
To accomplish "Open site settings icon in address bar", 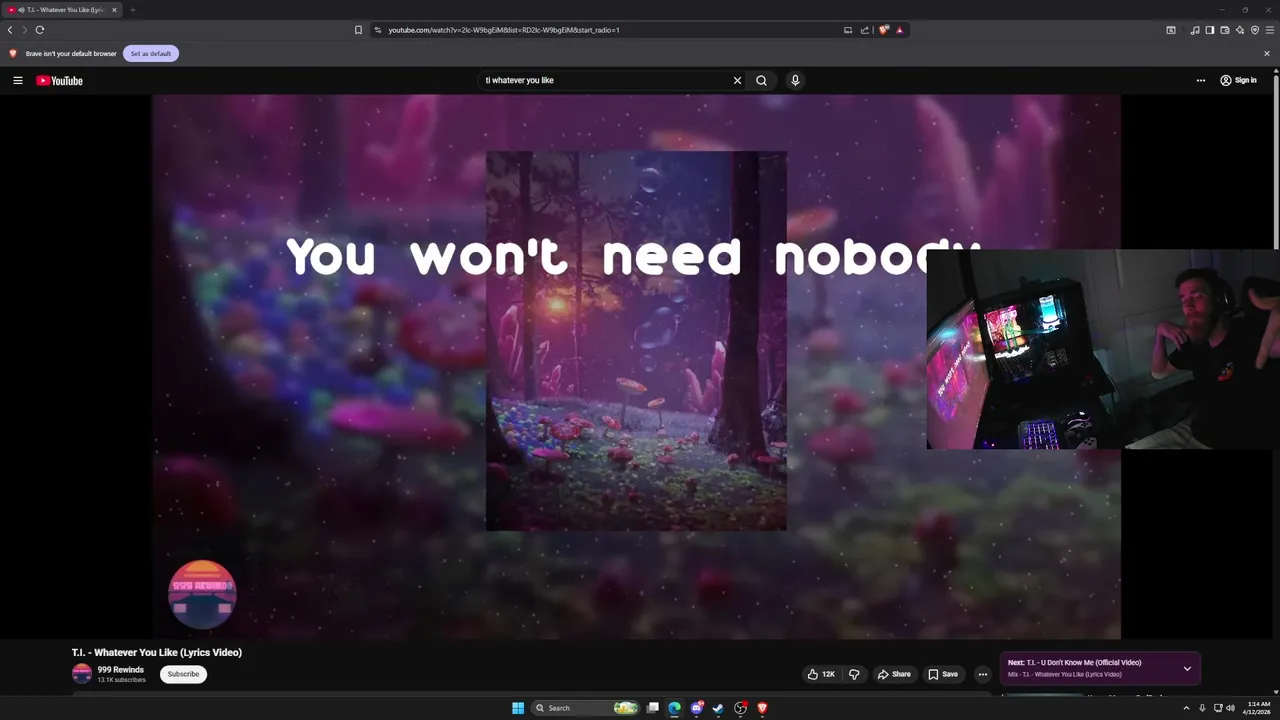I will click(x=378, y=30).
